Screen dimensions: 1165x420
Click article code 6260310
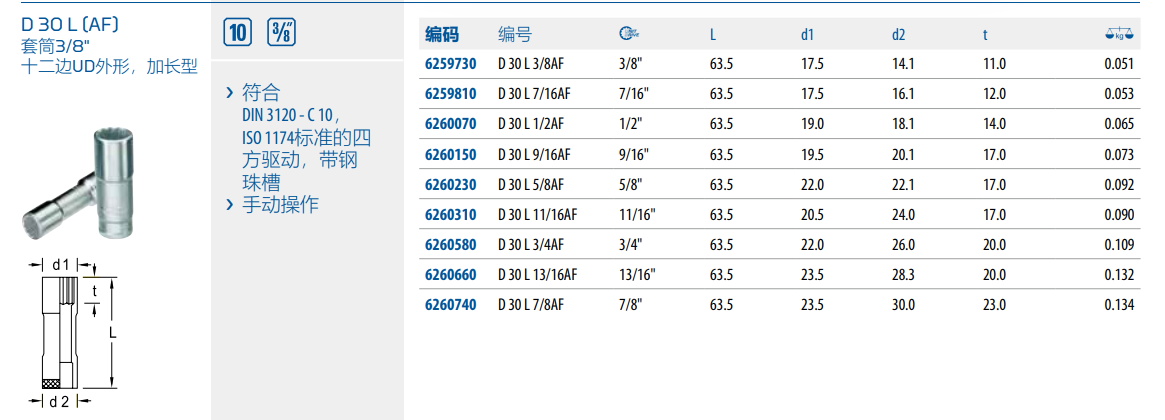(x=450, y=215)
